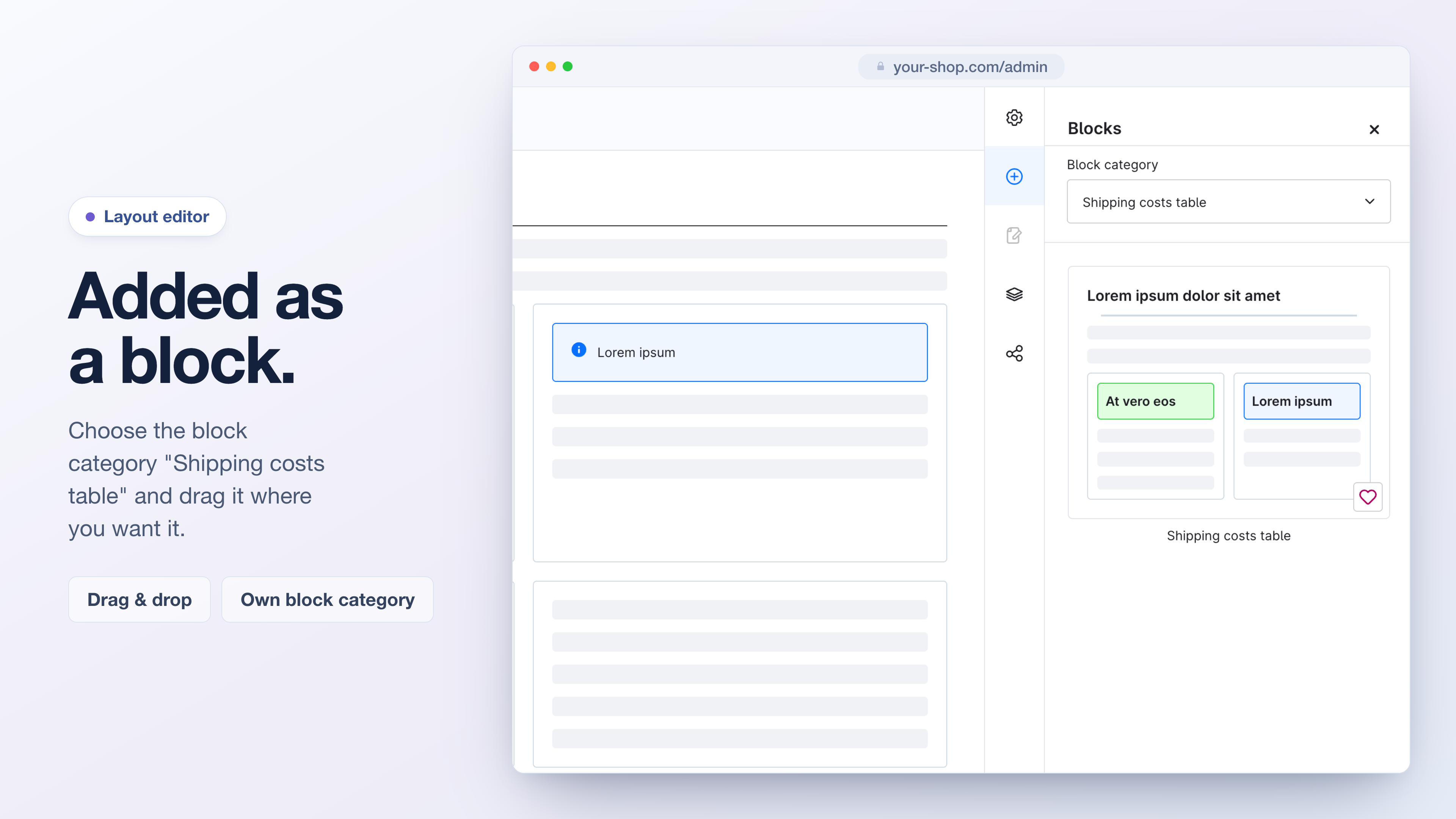Viewport: 1456px width, 819px height.
Task: Click the Drag & drop tag
Action: pos(139,599)
